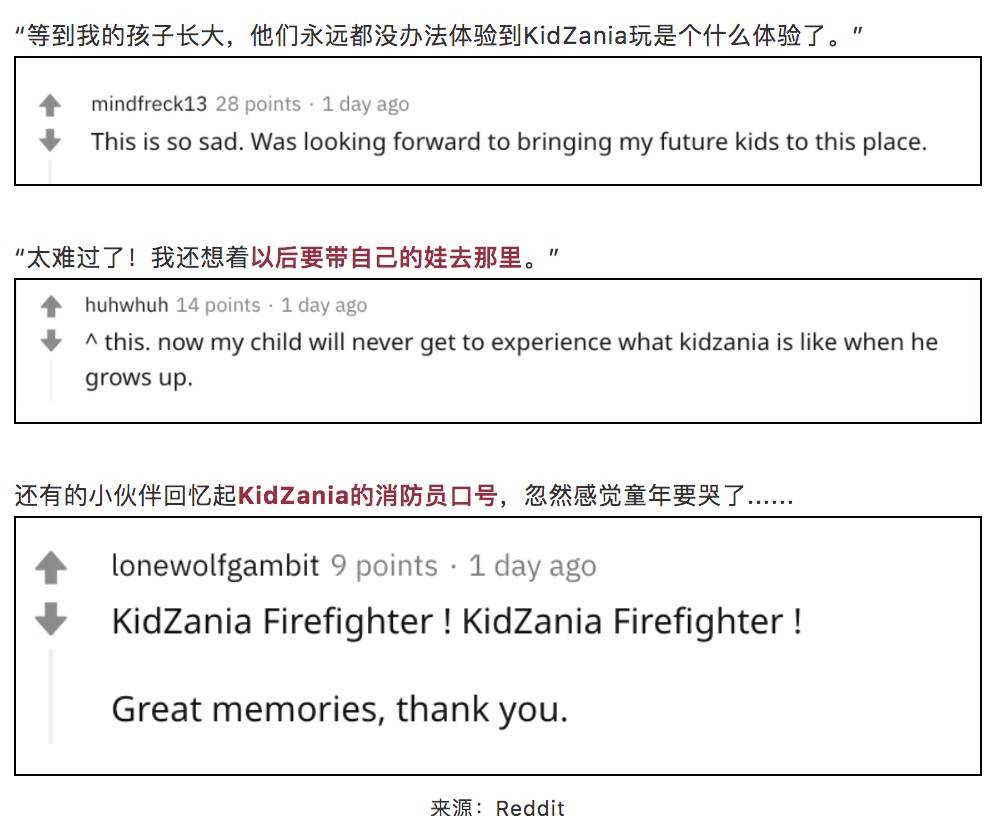Collapse the mindfreck13 comment thread line
Image resolution: width=1000 pixels, height=816 pixels.
50,171
